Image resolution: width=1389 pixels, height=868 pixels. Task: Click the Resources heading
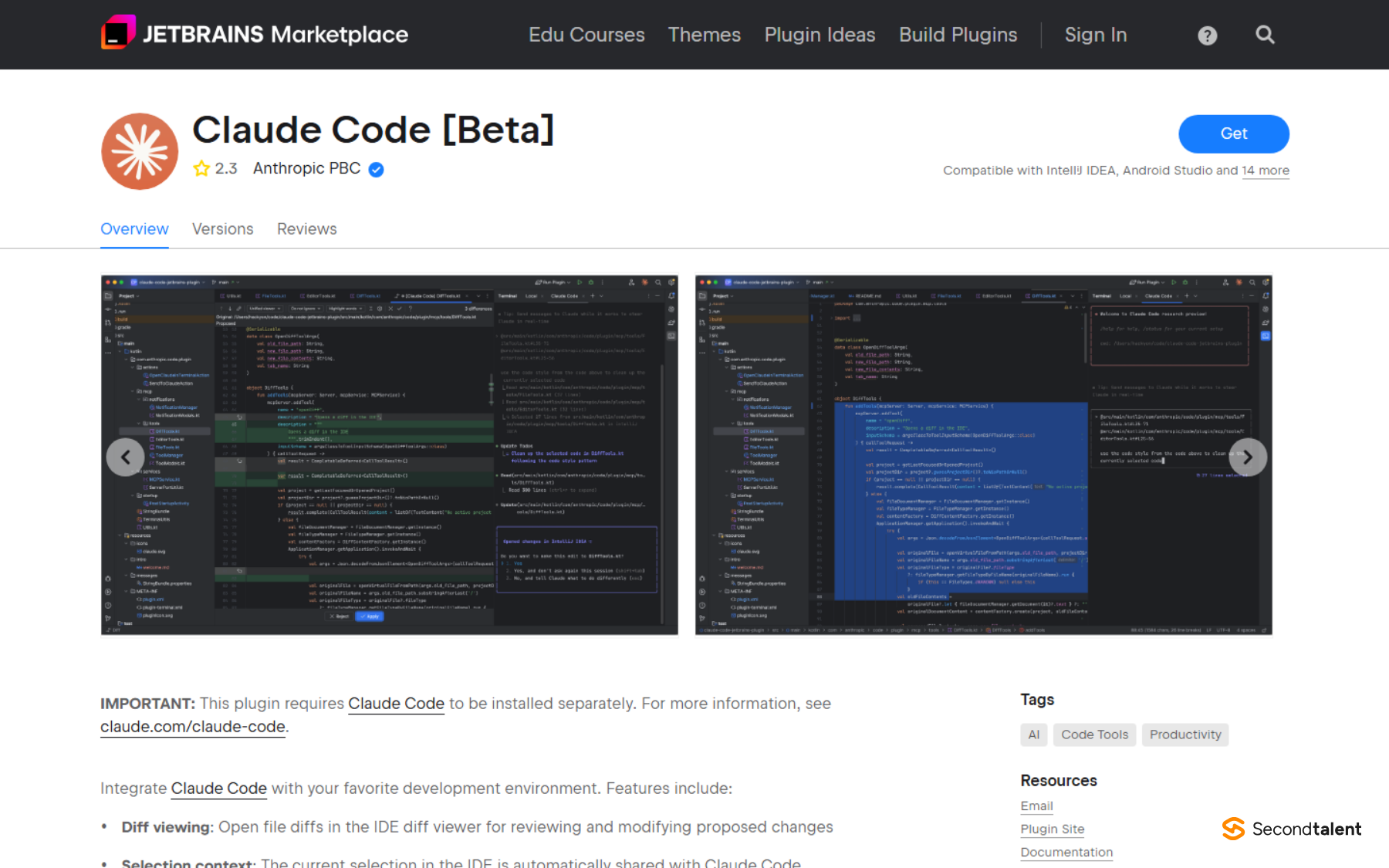[1059, 781]
